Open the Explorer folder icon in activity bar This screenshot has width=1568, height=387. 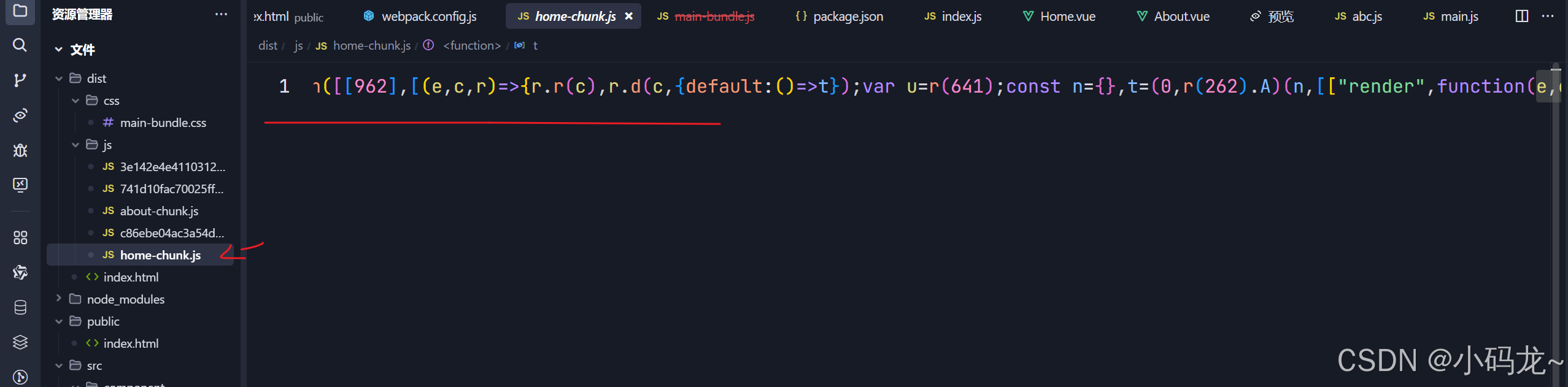coord(20,10)
